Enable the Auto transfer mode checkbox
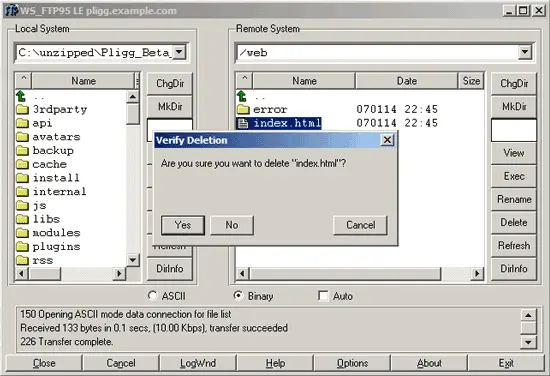Viewport: 550px width, 376px height. tap(323, 296)
